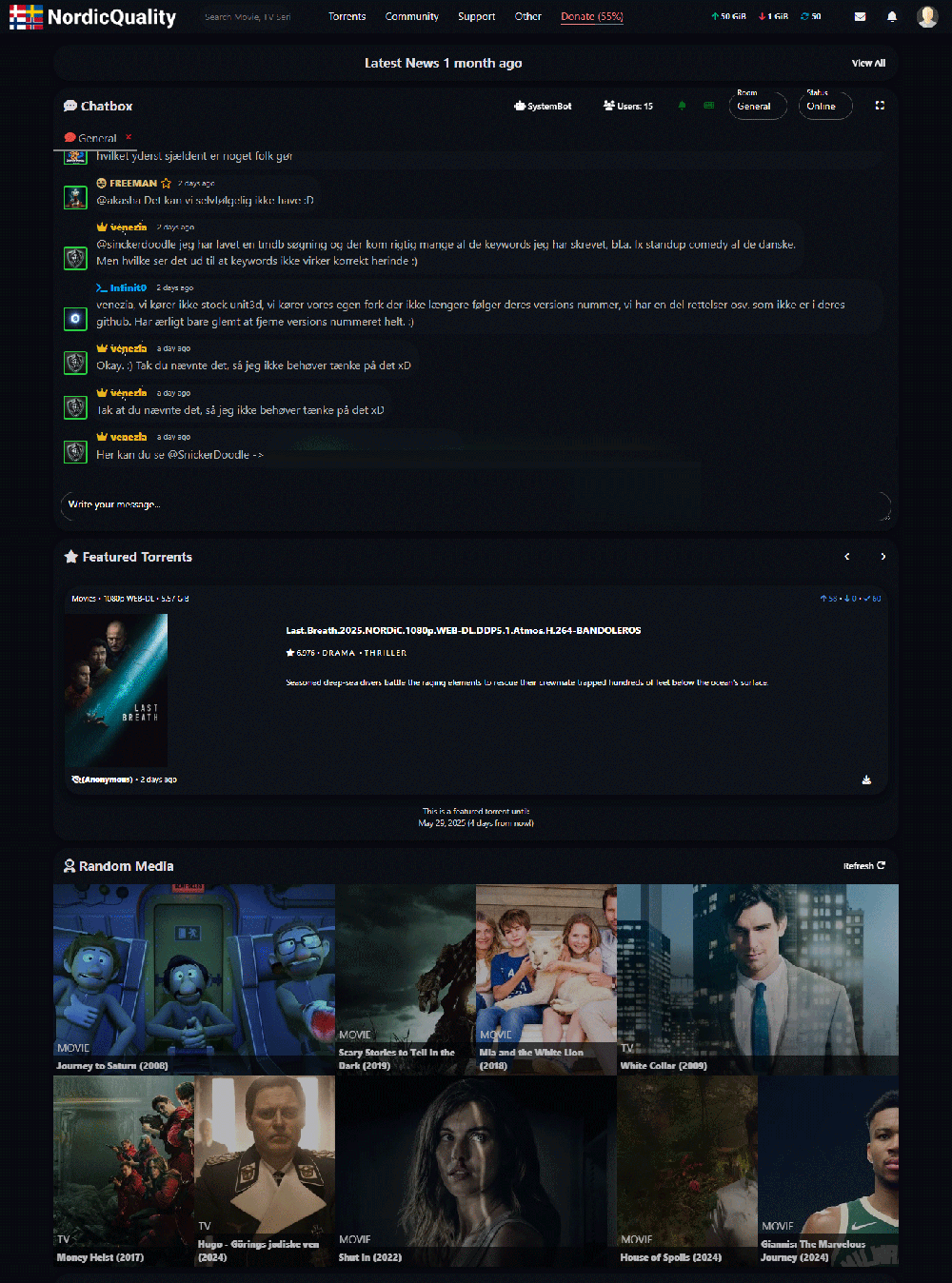Image resolution: width=952 pixels, height=1283 pixels.
Task: Show the chatbox Users: 15 list
Action: [x=628, y=106]
